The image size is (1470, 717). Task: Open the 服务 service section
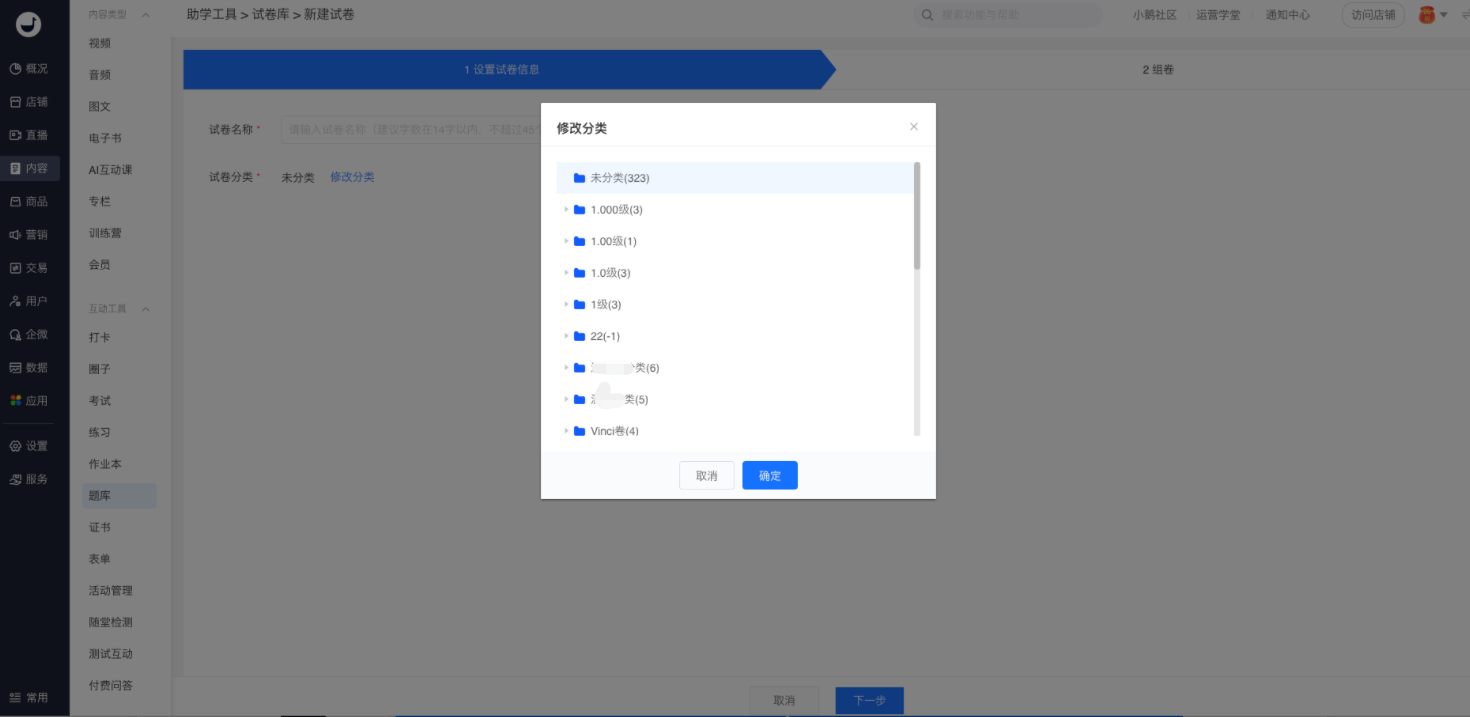[29, 479]
